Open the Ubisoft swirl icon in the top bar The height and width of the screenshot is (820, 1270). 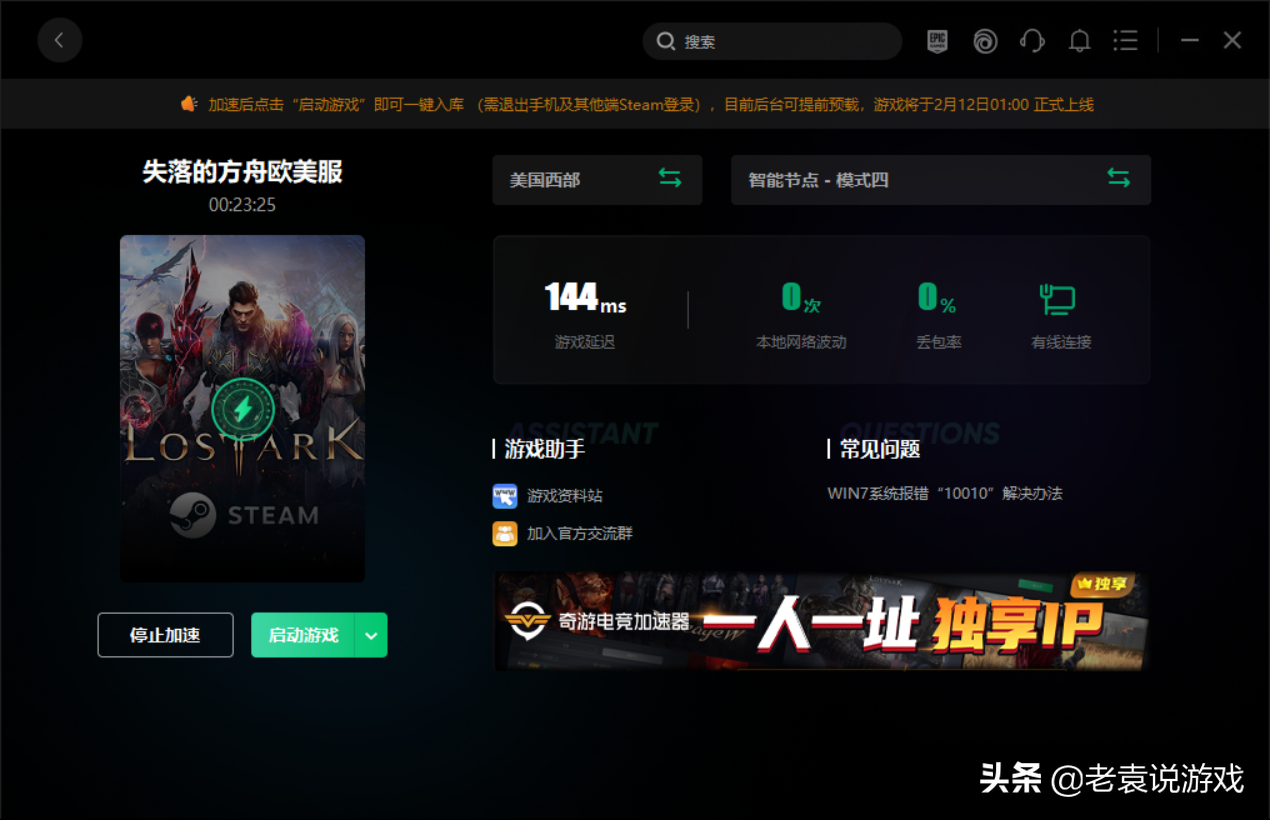(x=985, y=41)
